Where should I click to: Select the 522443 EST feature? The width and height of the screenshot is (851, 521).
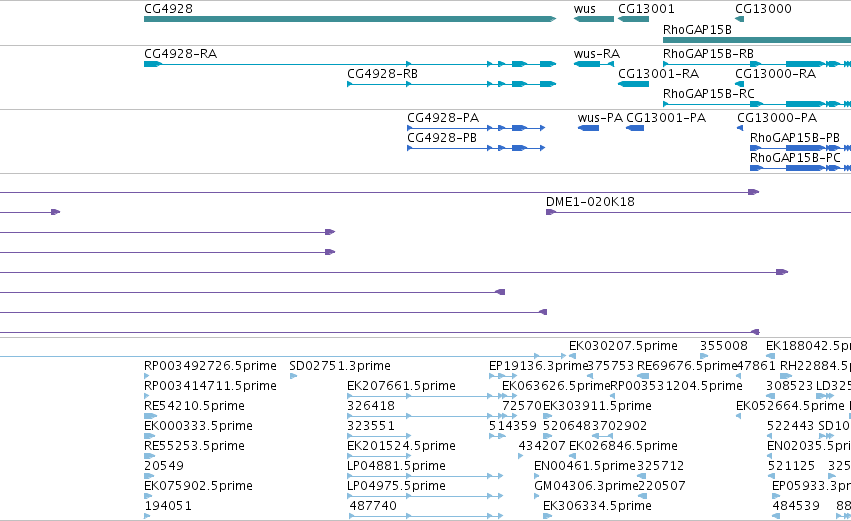tap(771, 436)
